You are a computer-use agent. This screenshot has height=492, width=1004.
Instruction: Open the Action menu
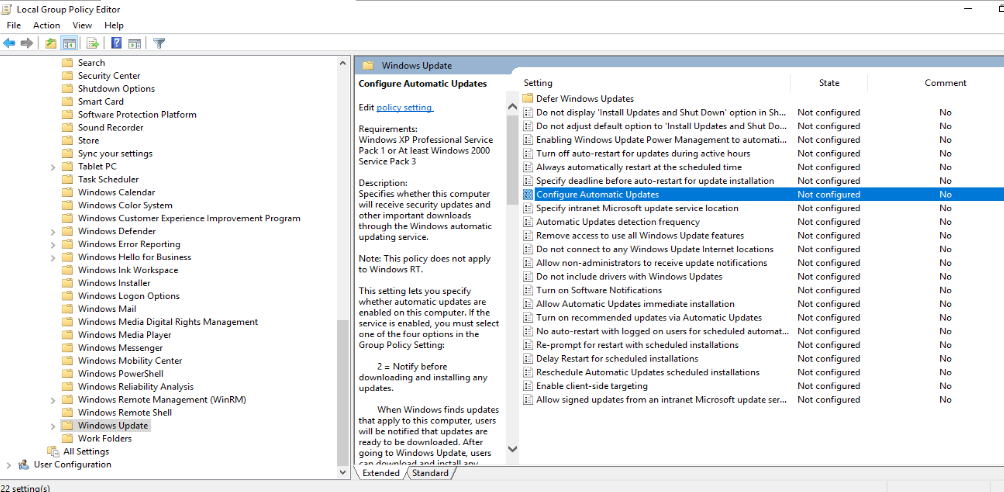[x=47, y=26]
